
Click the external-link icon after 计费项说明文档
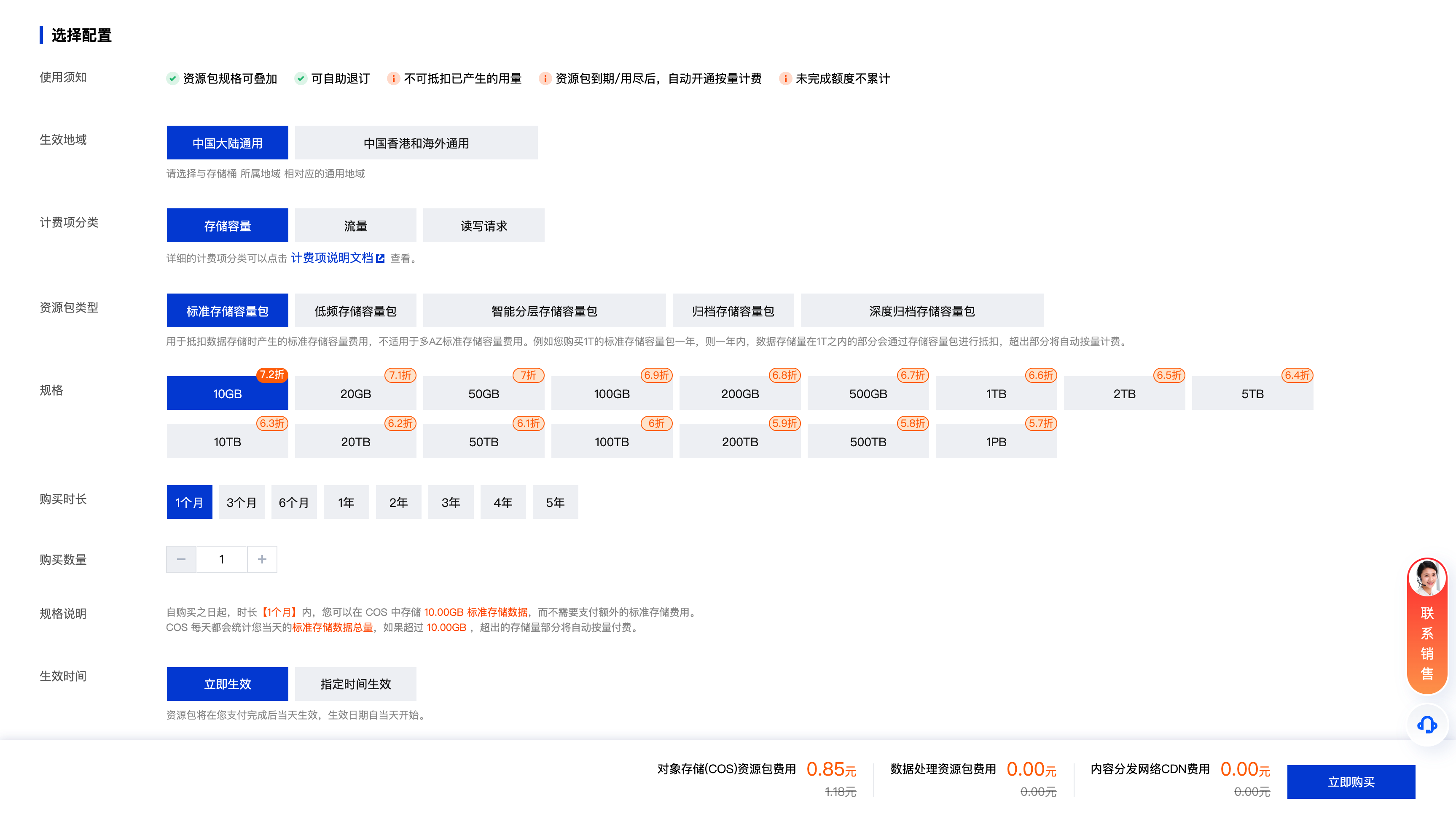(x=380, y=259)
